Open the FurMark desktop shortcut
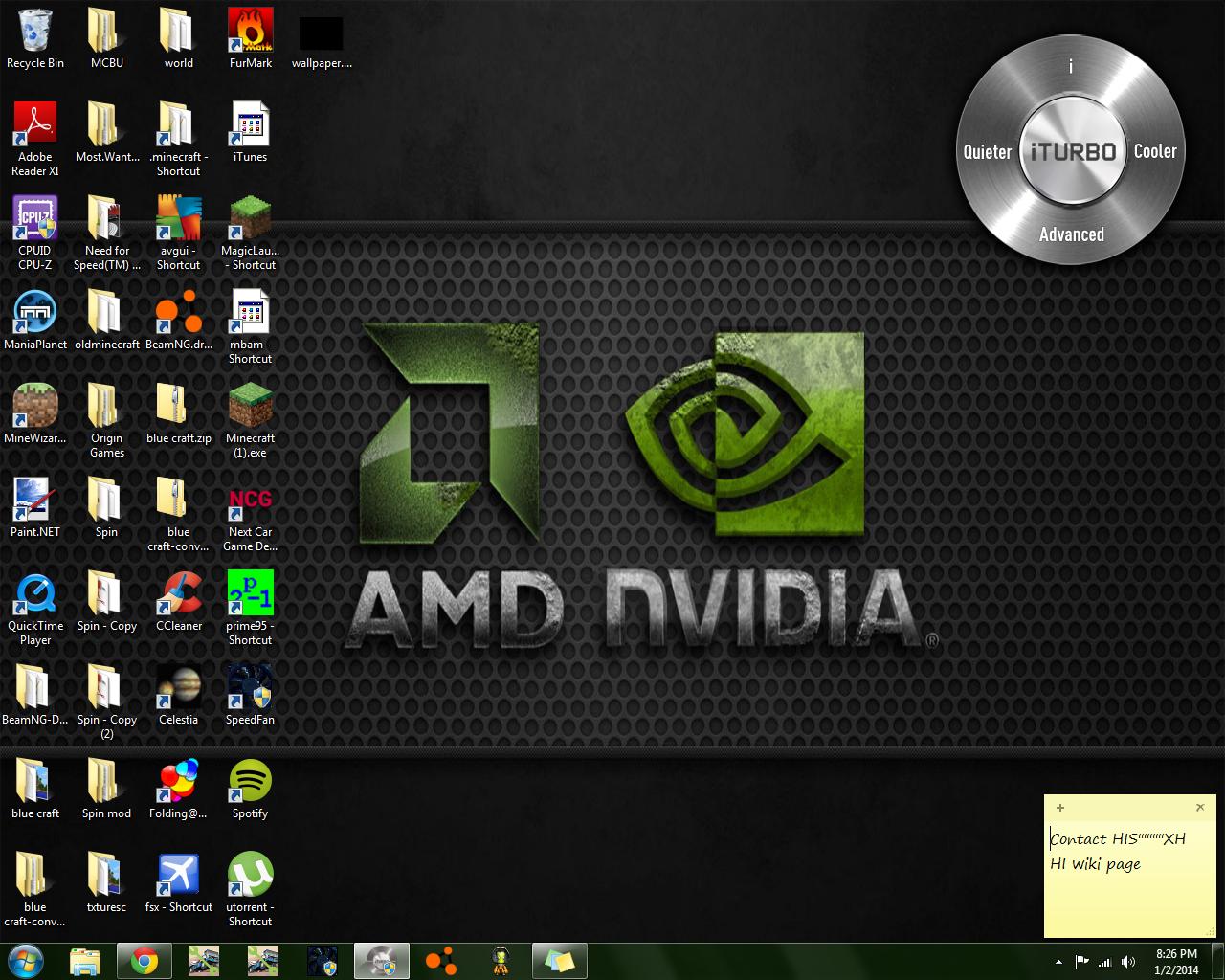 (x=251, y=39)
